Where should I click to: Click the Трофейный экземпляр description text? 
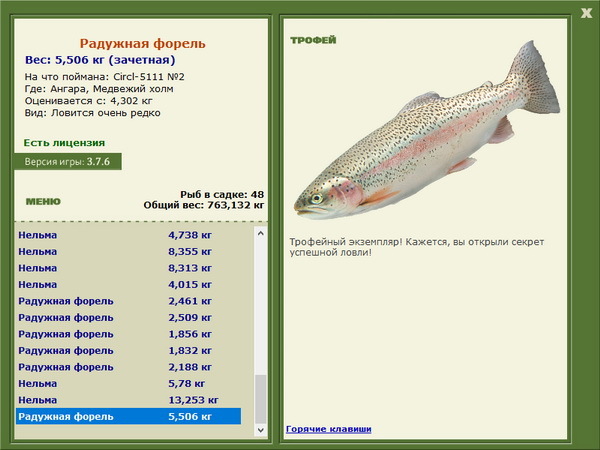417,247
